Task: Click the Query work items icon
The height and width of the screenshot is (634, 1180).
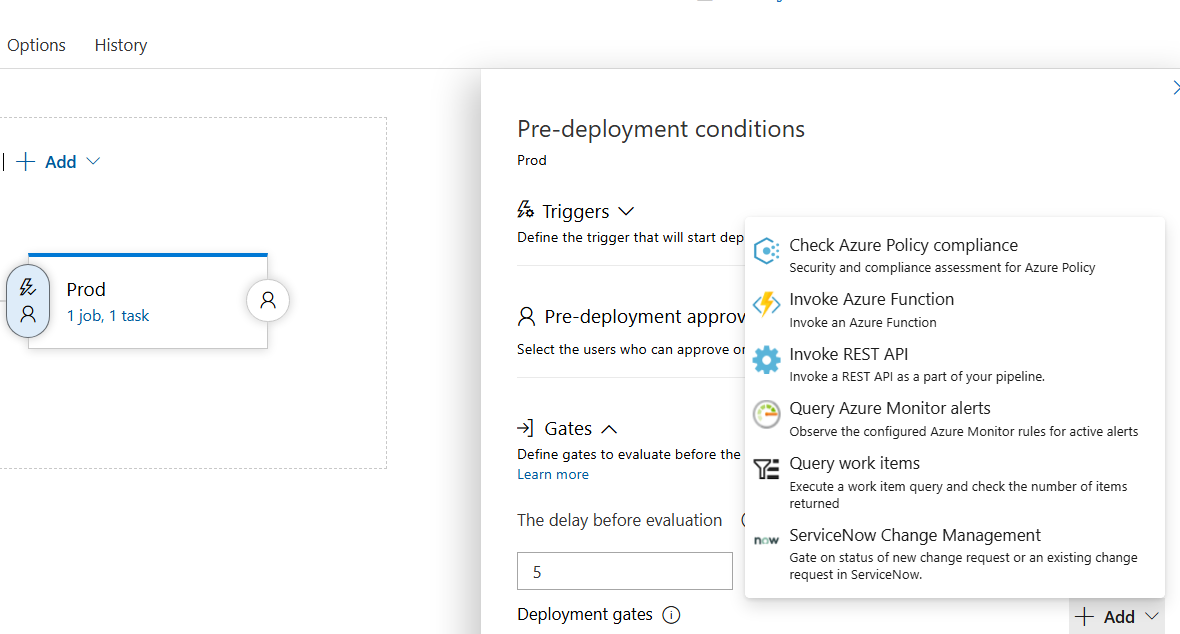Action: coord(766,469)
